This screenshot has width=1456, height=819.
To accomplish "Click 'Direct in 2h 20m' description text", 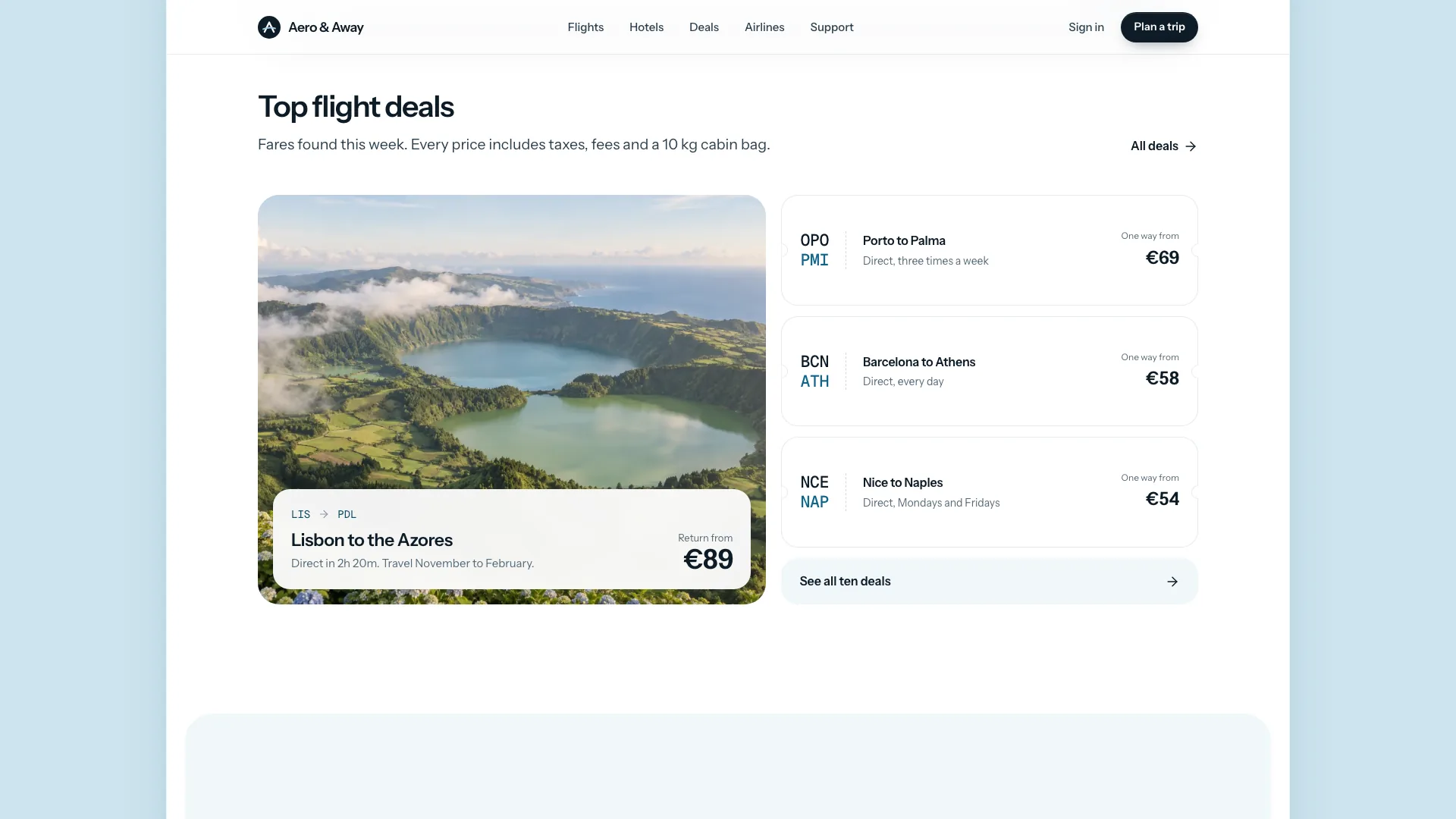I will pos(413,563).
